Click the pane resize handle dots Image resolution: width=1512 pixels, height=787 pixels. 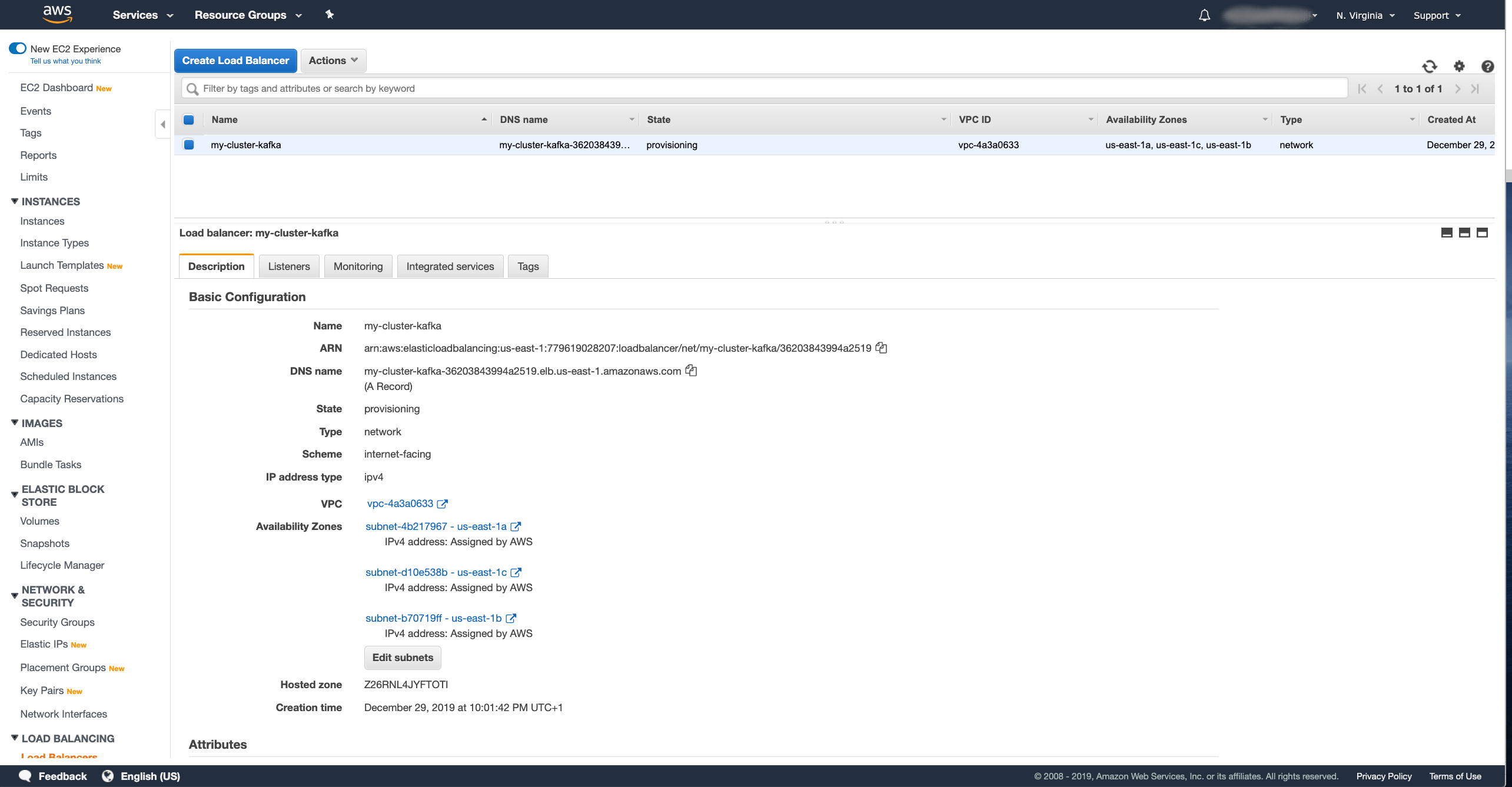point(835,222)
